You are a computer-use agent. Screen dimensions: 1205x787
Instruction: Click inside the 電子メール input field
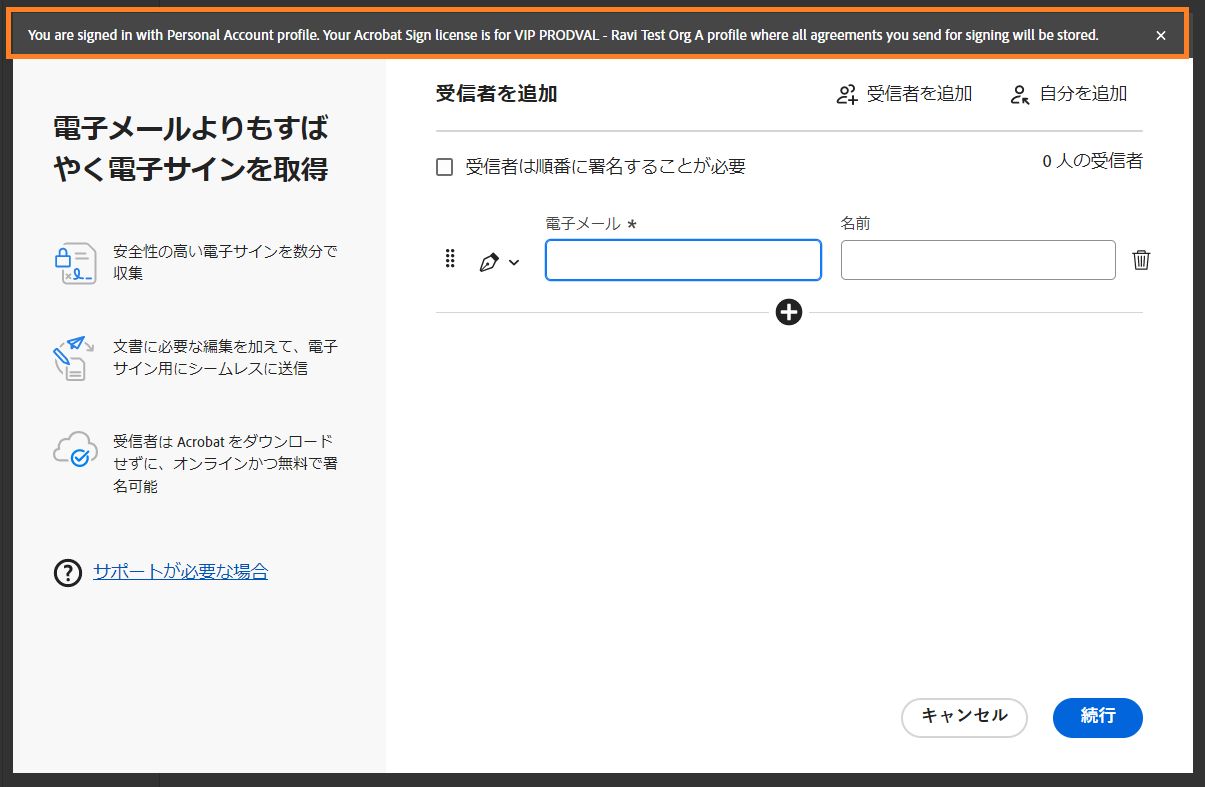tap(683, 260)
